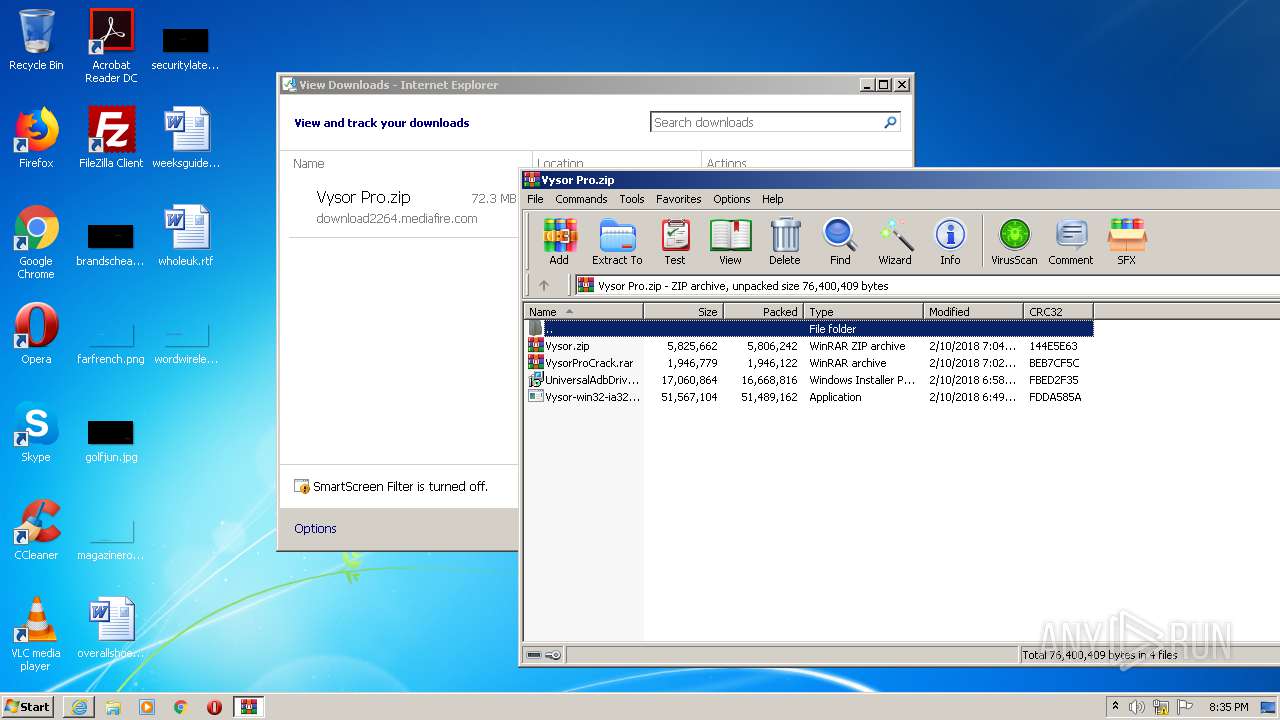This screenshot has width=1280, height=720.
Task: Click the SFX toolbar icon
Action: coord(1127,242)
